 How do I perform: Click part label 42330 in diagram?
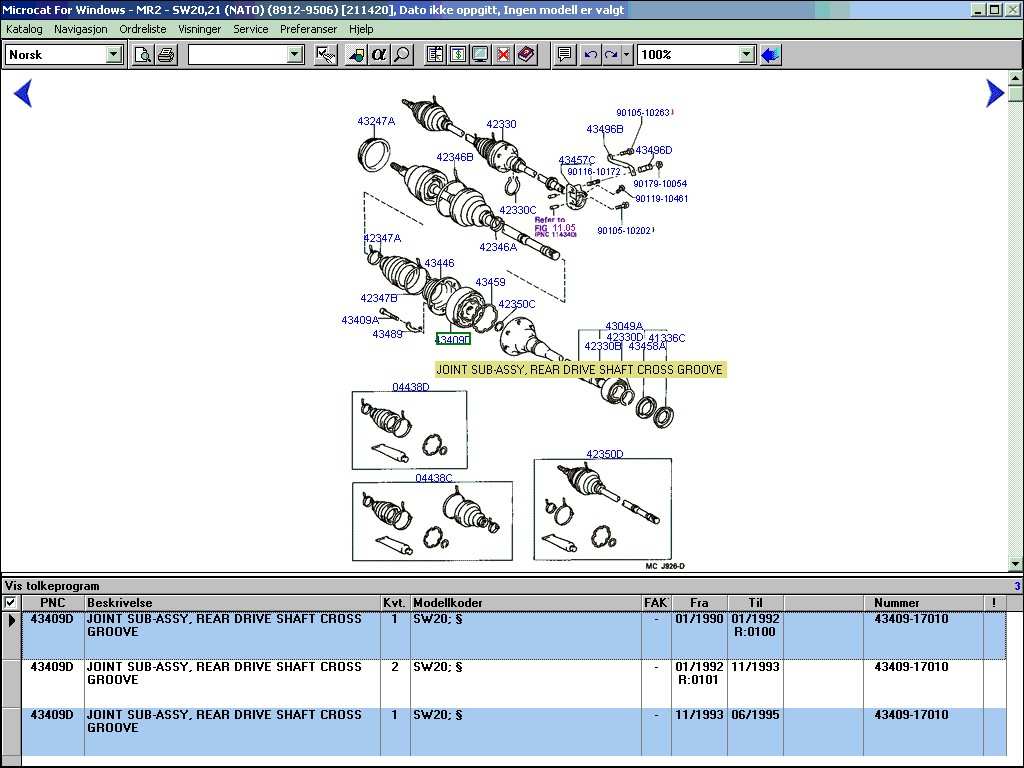(x=501, y=125)
